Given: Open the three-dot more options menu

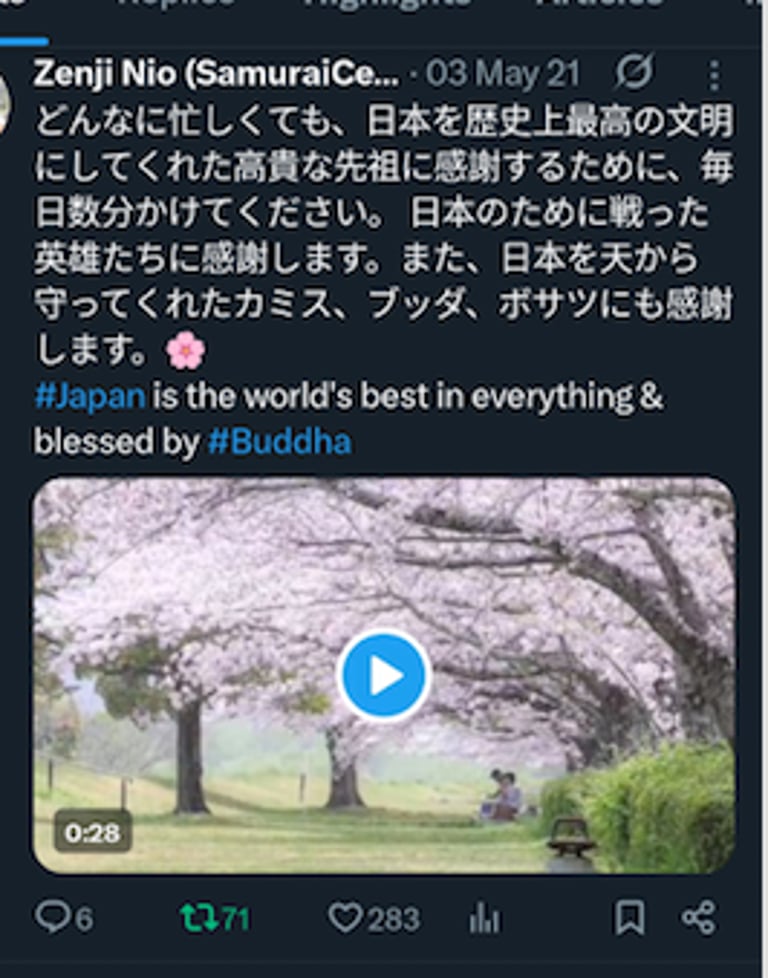Looking at the screenshot, I should click(714, 75).
